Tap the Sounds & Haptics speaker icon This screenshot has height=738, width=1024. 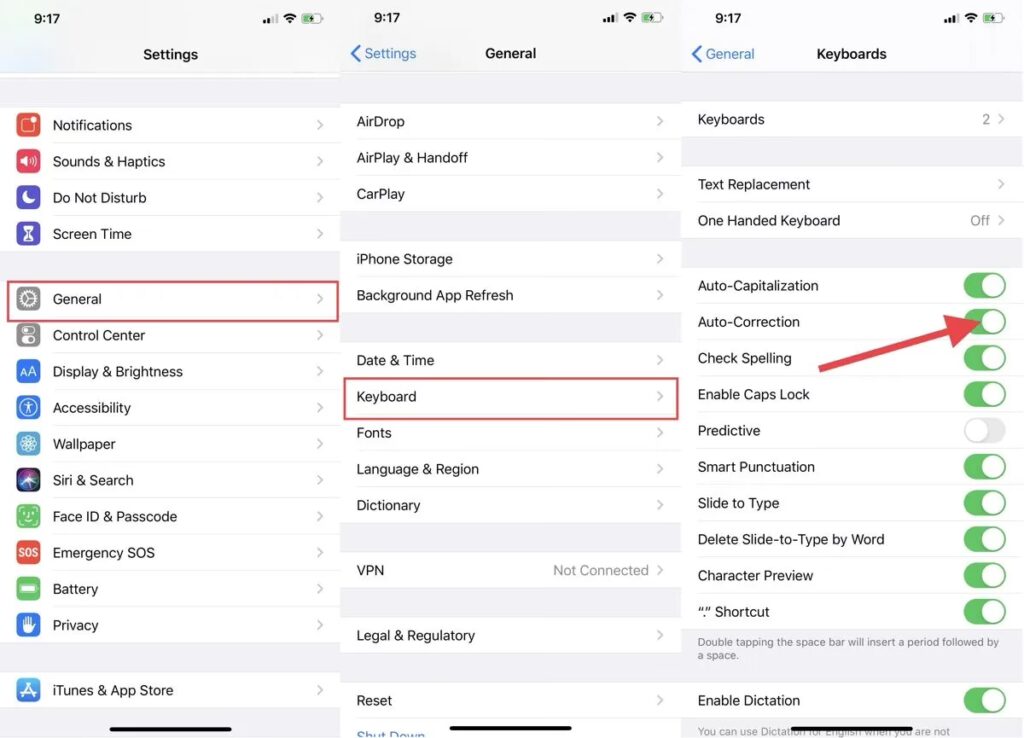28,161
